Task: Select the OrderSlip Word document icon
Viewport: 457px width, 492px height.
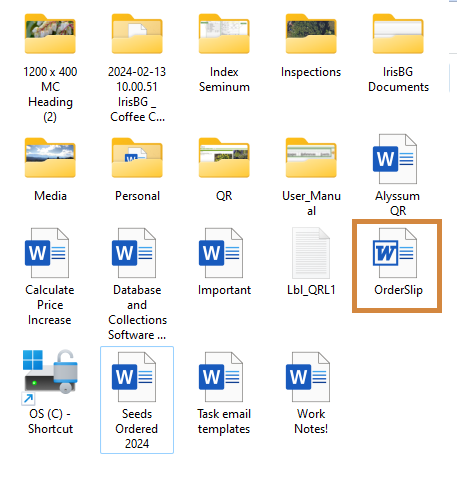Action: (395, 253)
